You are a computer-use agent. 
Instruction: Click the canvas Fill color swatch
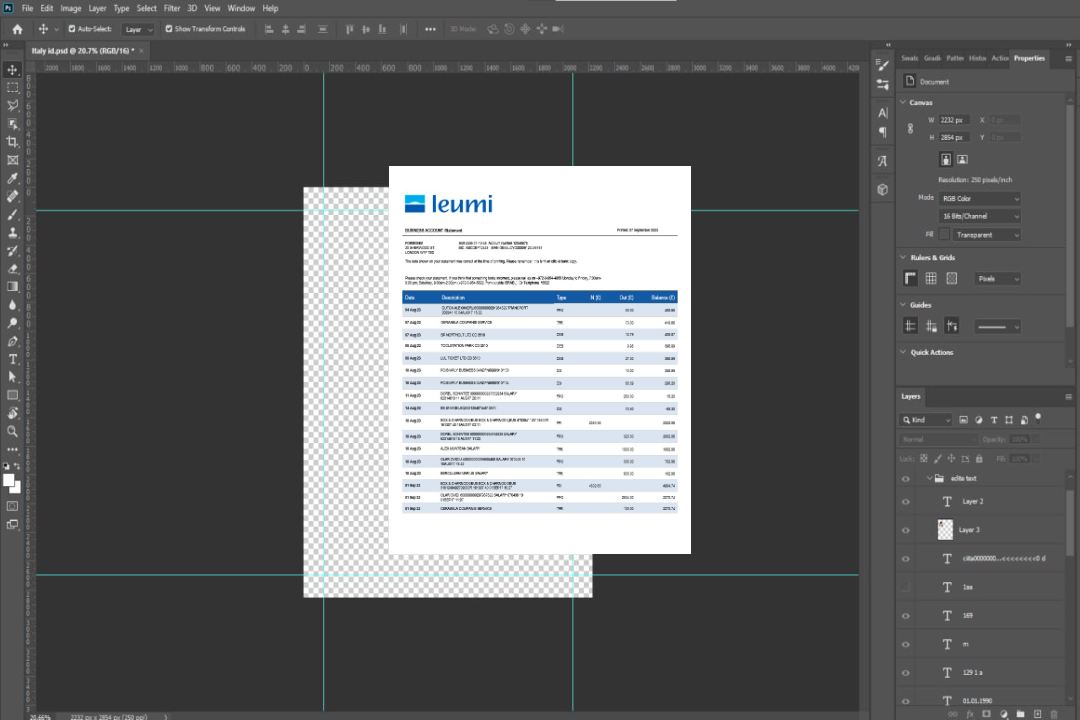[x=944, y=235]
